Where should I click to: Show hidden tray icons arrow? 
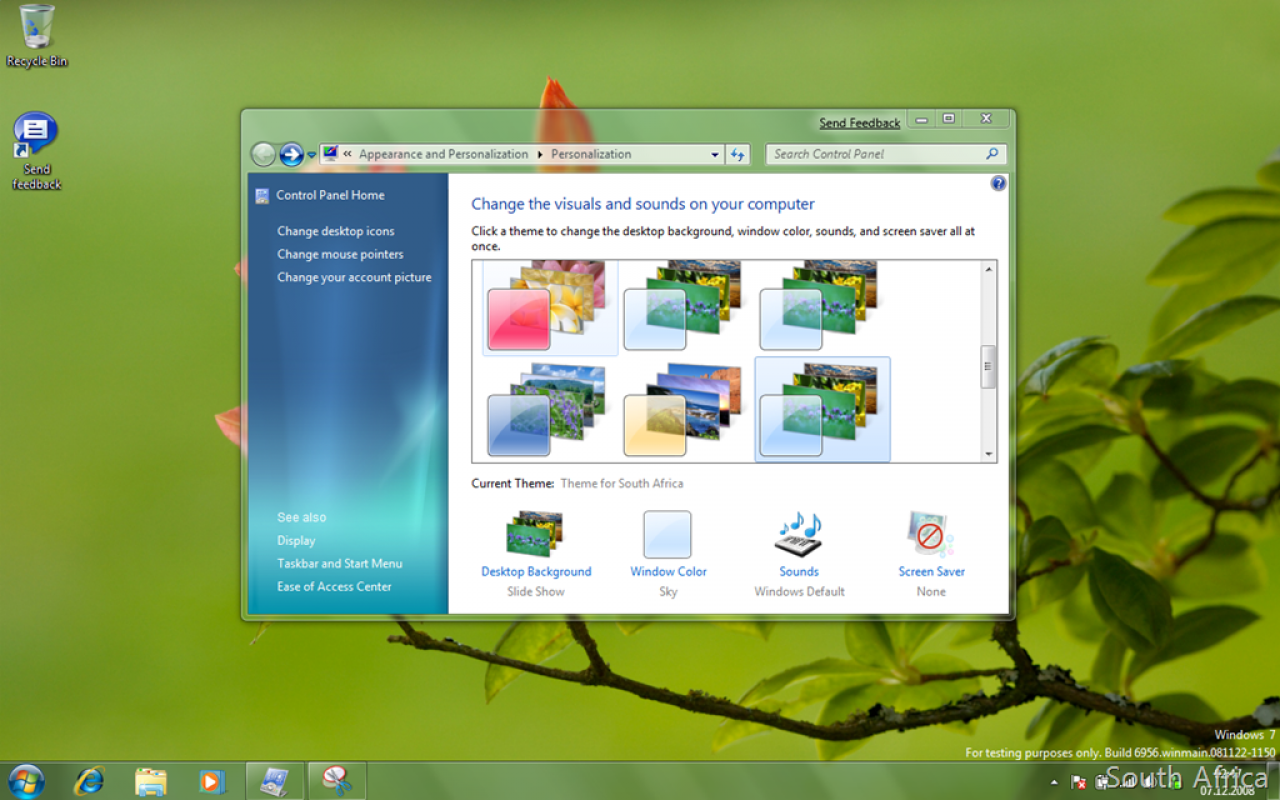(x=1054, y=782)
